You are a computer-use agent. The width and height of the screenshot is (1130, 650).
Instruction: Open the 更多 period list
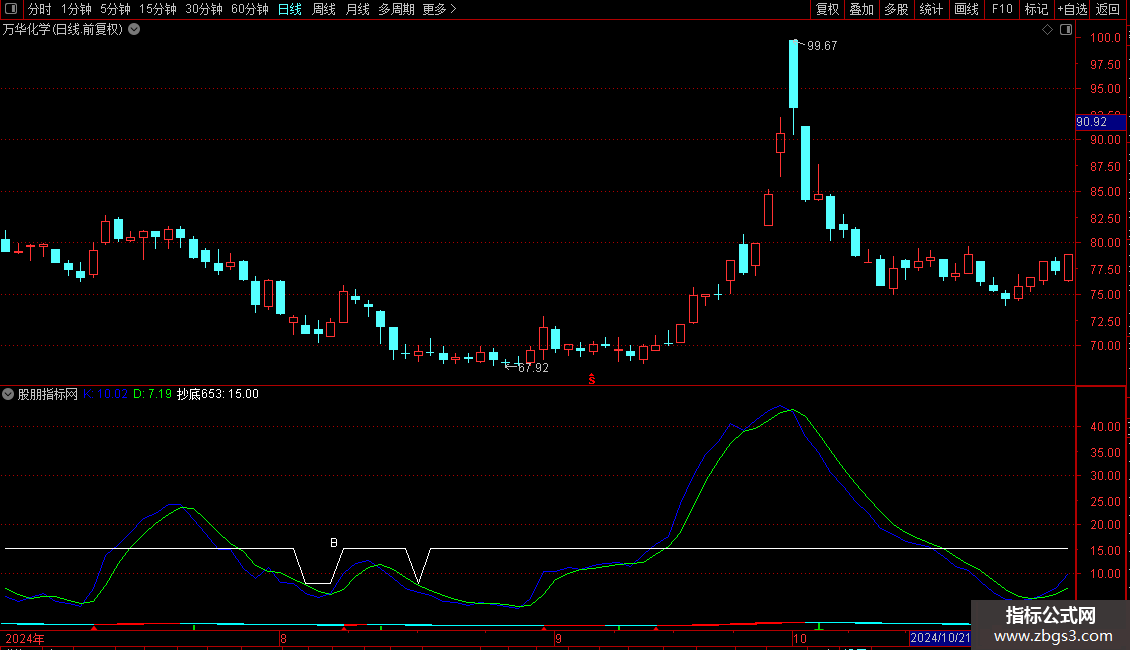pyautogui.click(x=440, y=9)
